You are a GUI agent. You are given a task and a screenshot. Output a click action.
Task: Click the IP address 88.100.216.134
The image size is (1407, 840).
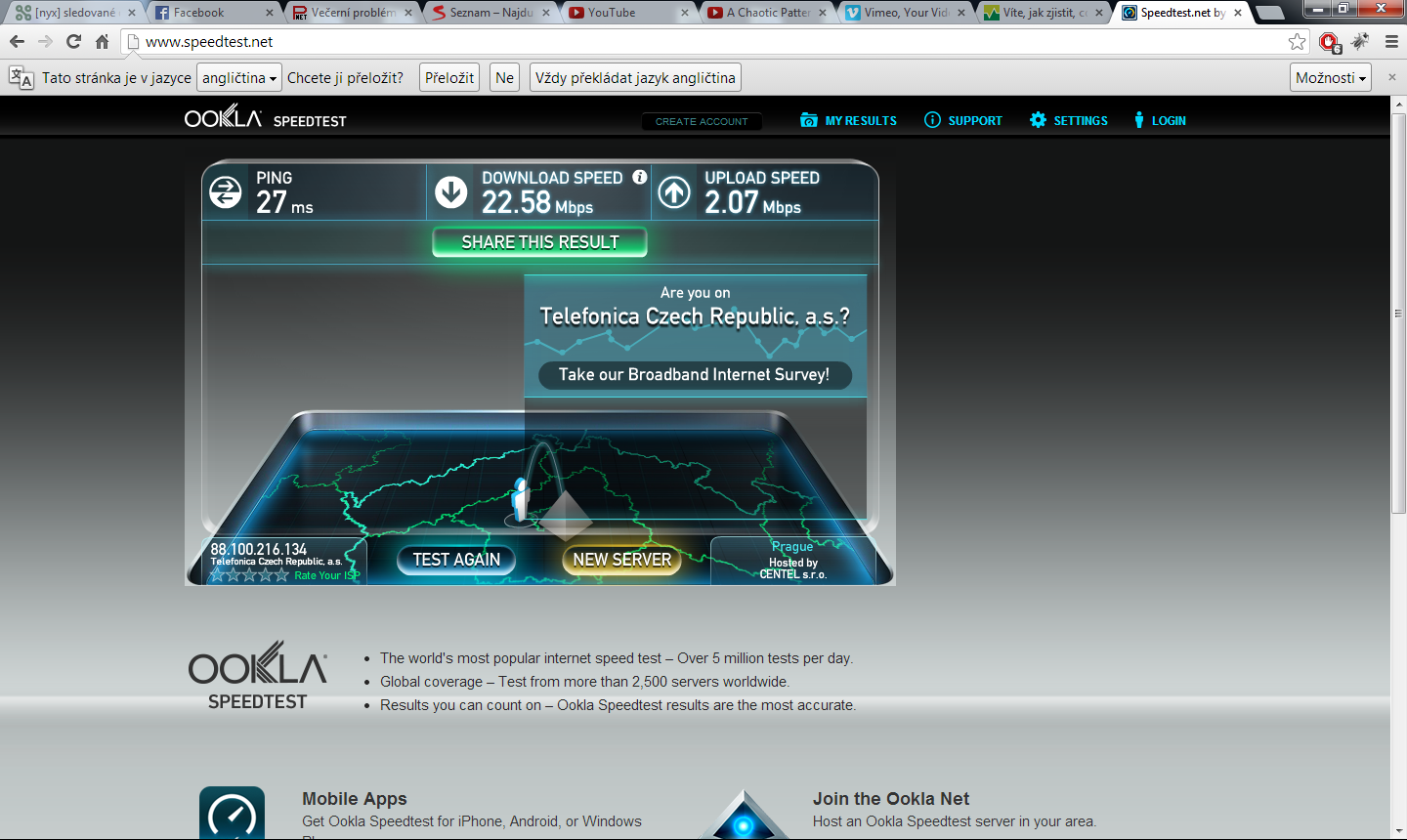click(x=259, y=549)
